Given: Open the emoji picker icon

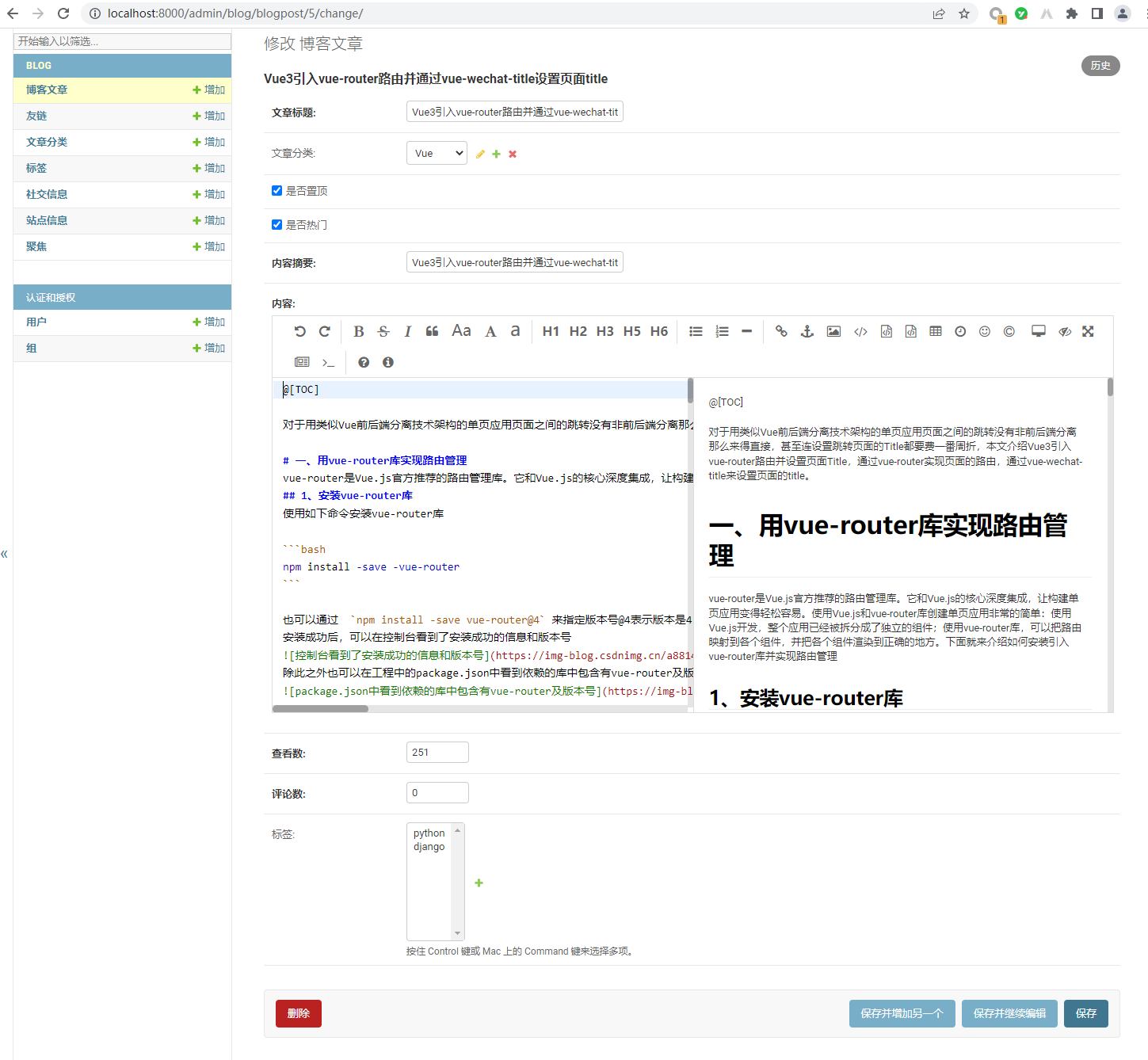Looking at the screenshot, I should click(x=985, y=331).
